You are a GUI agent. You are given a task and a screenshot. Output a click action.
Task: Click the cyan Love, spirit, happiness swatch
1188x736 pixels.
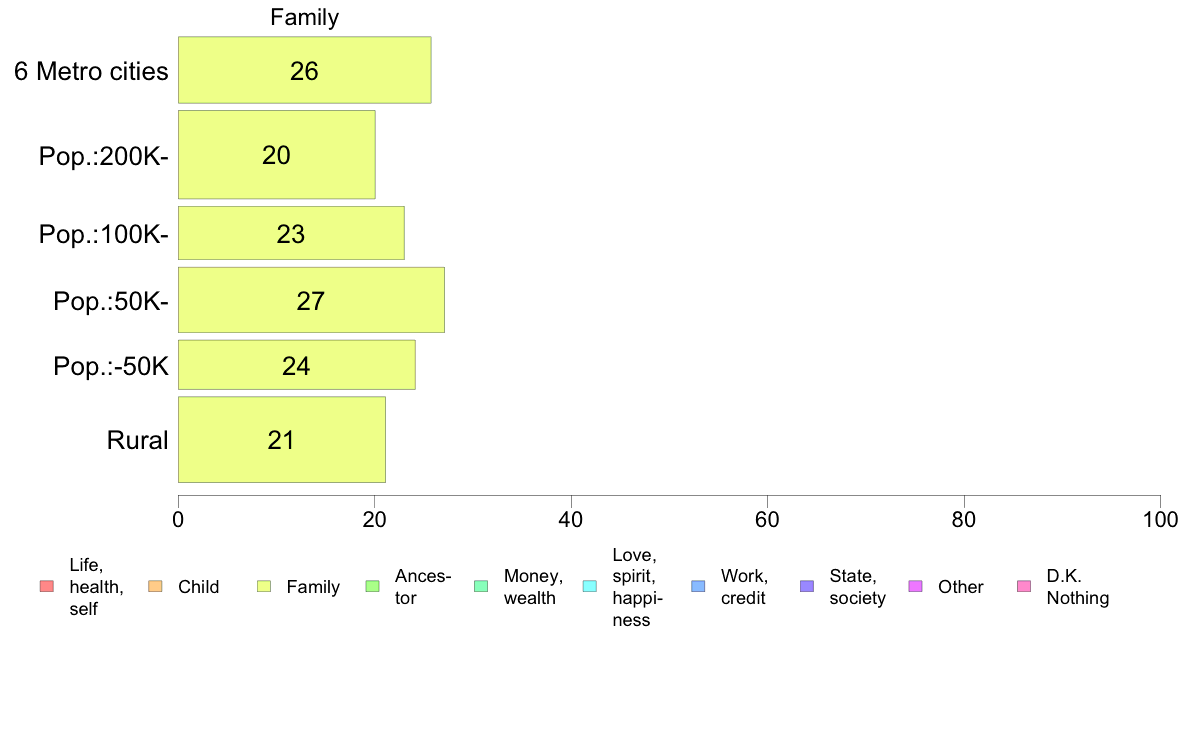click(589, 587)
